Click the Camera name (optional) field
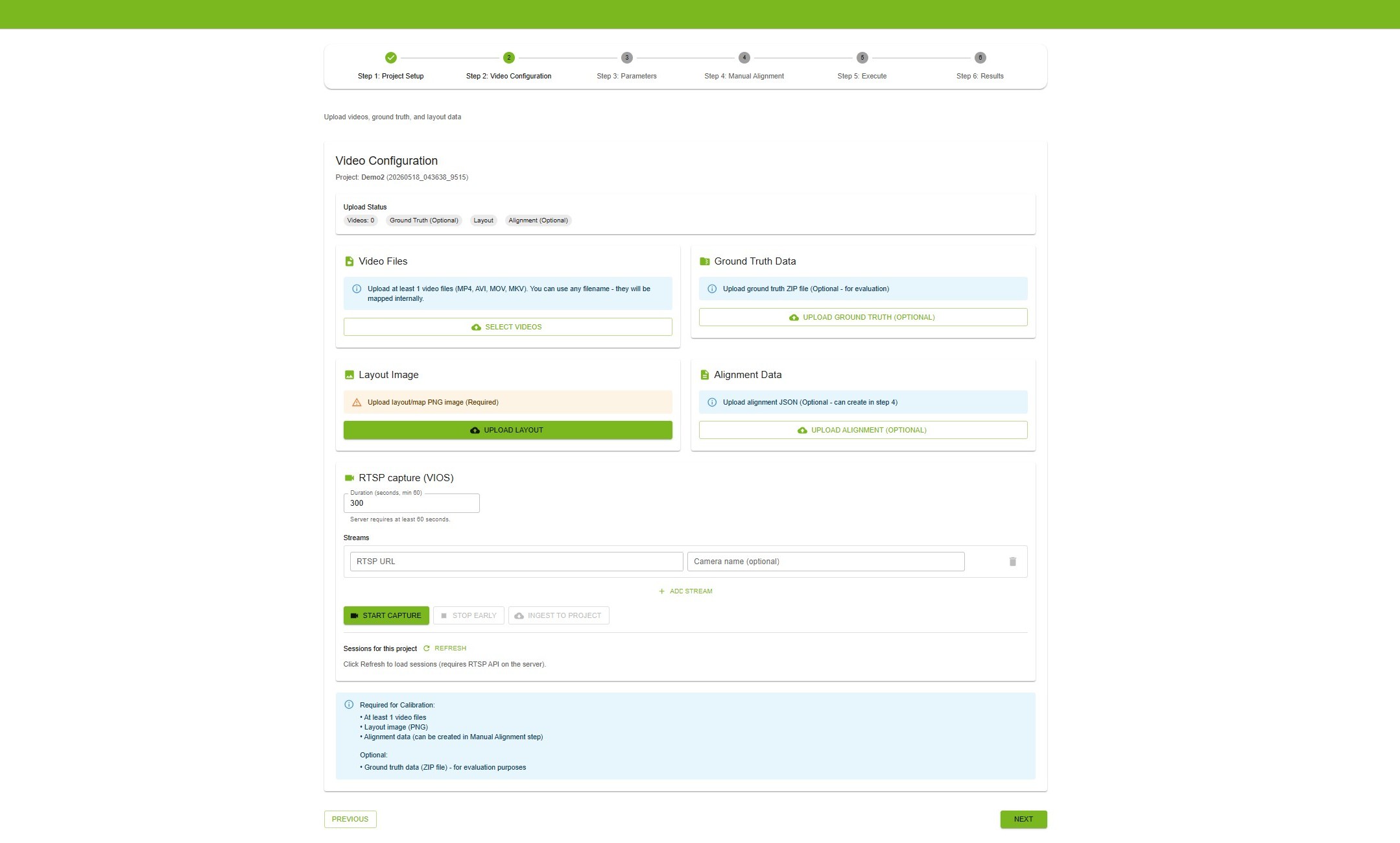Screen dimensions: 1400x843 pyautogui.click(x=825, y=562)
